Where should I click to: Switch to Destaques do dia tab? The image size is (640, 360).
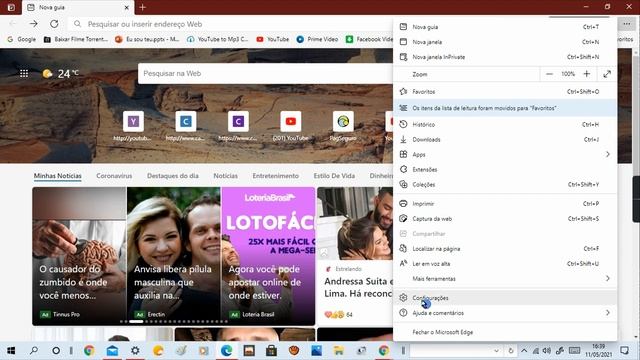pyautogui.click(x=173, y=176)
